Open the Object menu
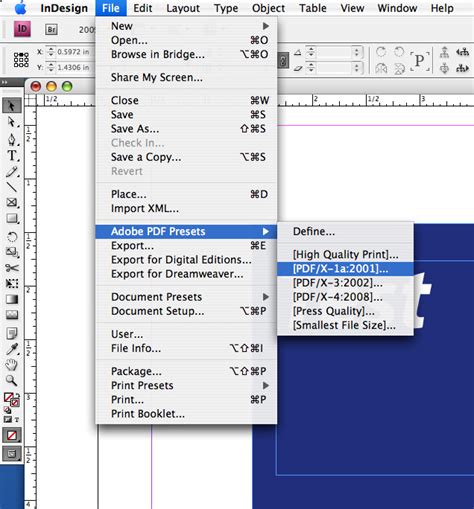Screen dimensions: 474x509 [268, 8]
